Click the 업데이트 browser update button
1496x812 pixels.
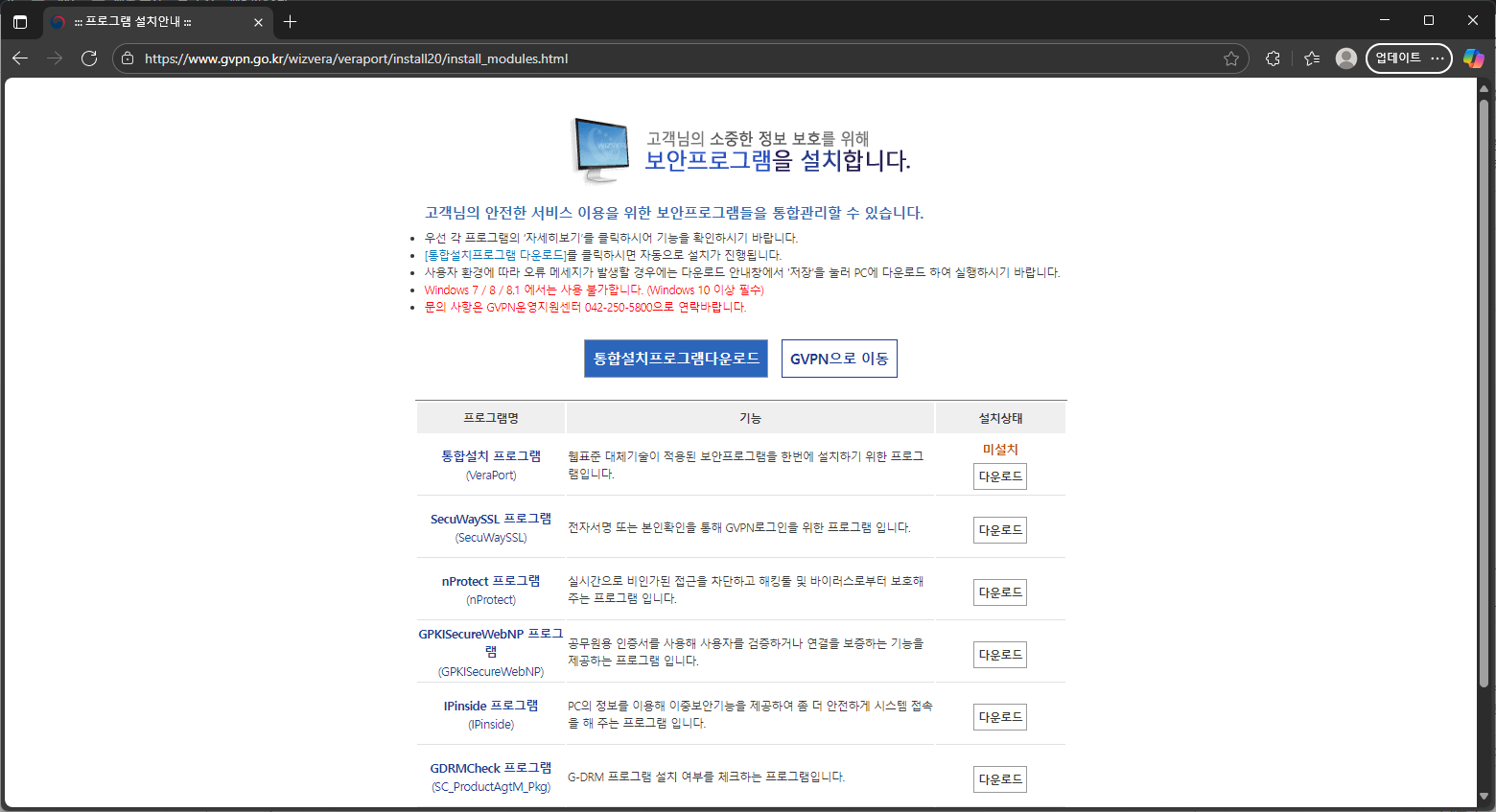click(1398, 58)
